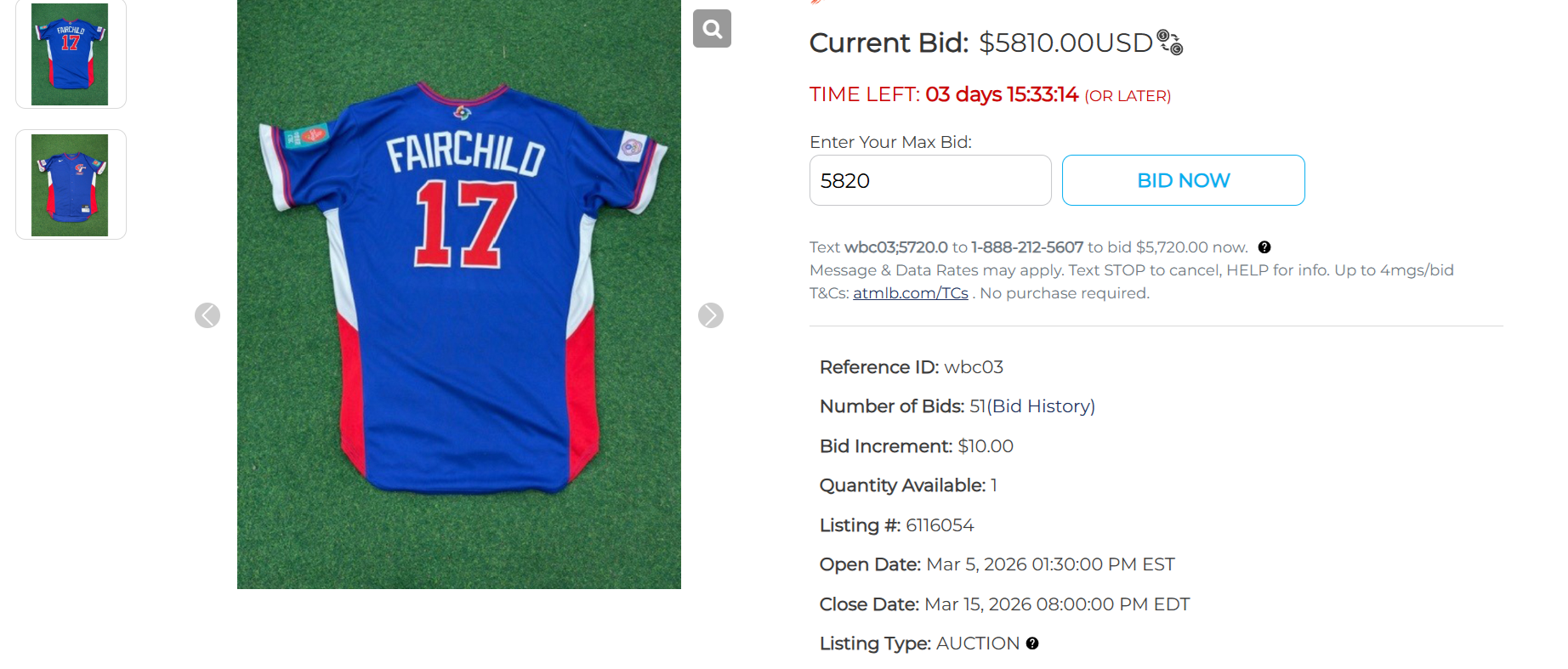1568x669 pixels.
Task: Click the Reference ID value wbc03
Action: 974,367
